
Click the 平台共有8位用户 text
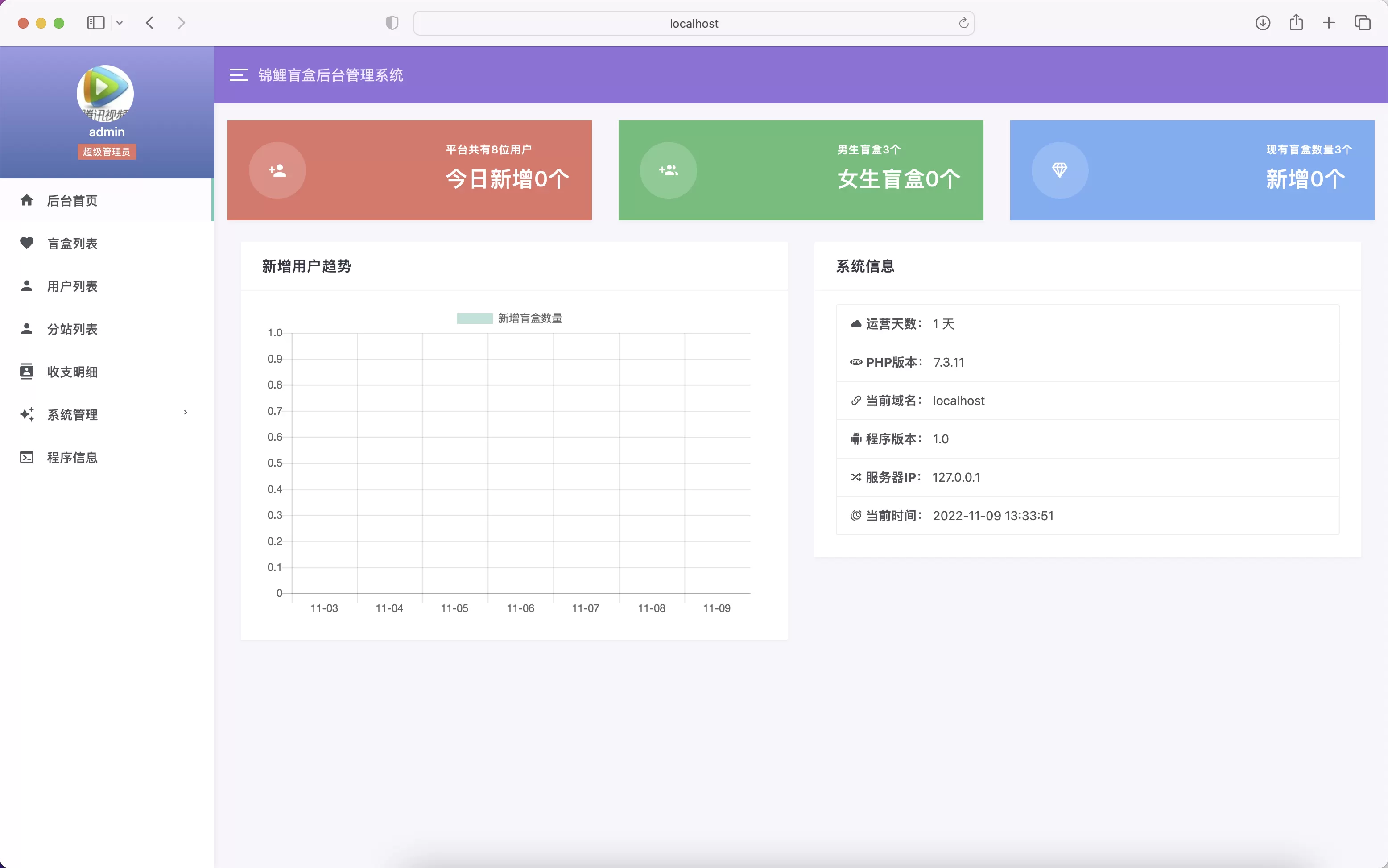[488, 149]
